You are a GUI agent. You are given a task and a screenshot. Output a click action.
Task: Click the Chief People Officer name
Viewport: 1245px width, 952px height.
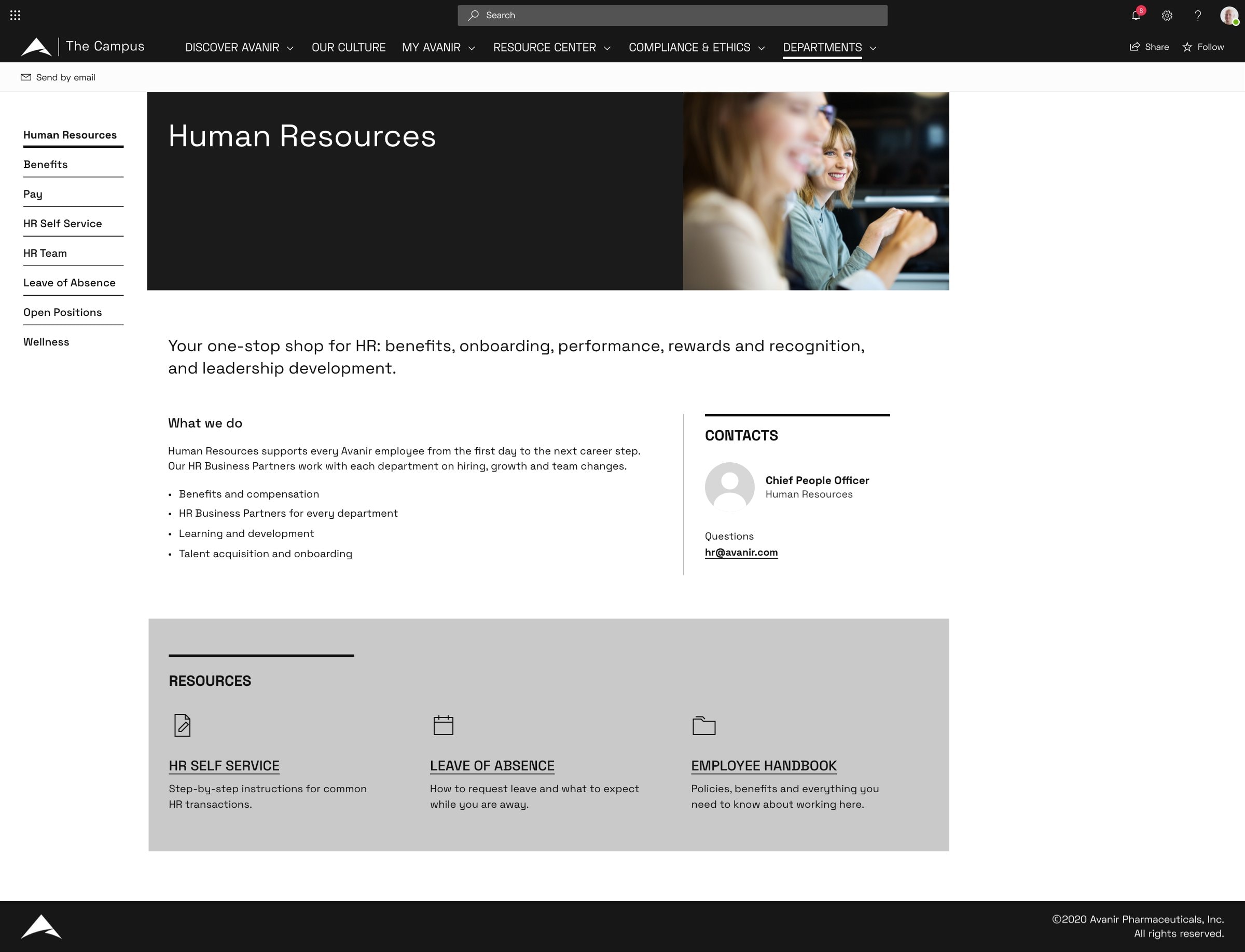(x=817, y=480)
